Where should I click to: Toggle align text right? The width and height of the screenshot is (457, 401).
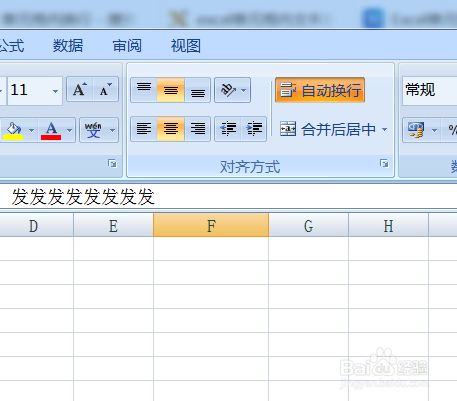pos(197,129)
